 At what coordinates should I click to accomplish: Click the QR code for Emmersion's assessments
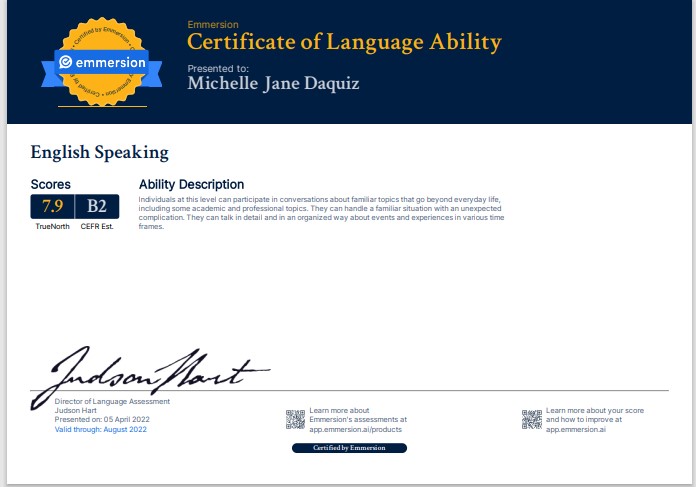[x=295, y=420]
